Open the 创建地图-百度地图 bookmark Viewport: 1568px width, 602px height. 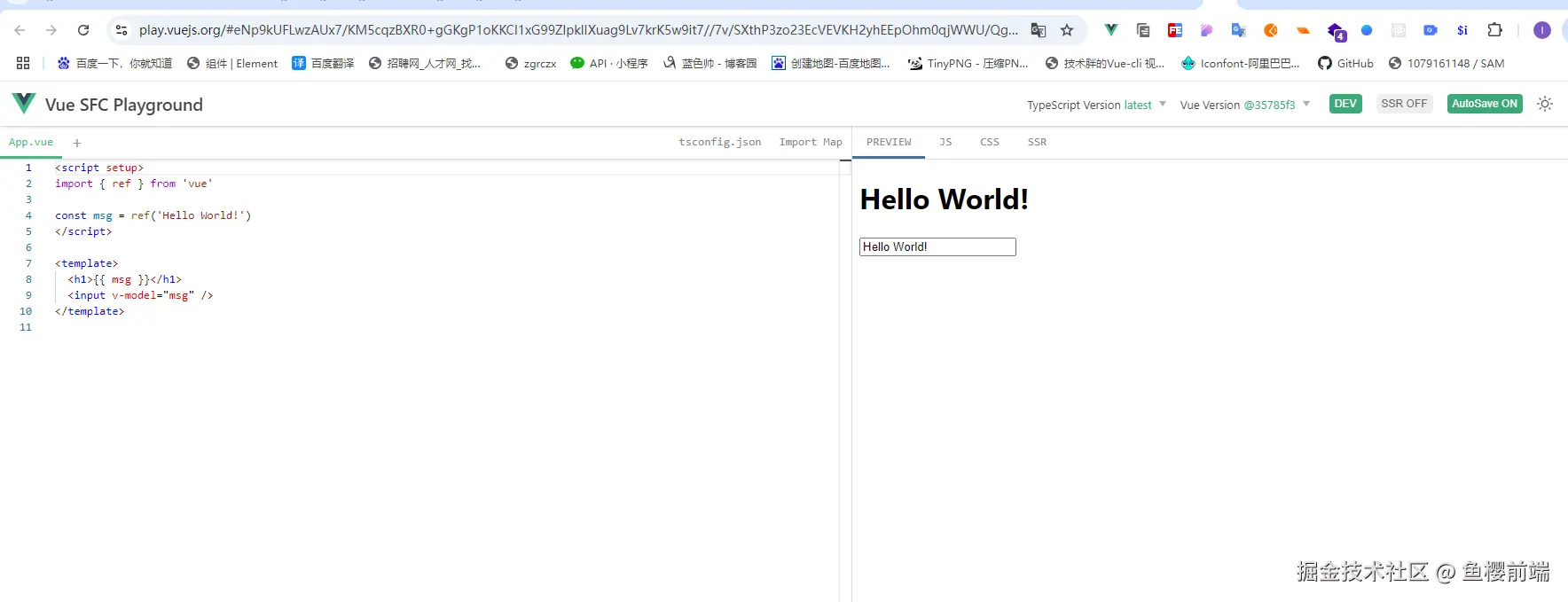pyautogui.click(x=831, y=63)
